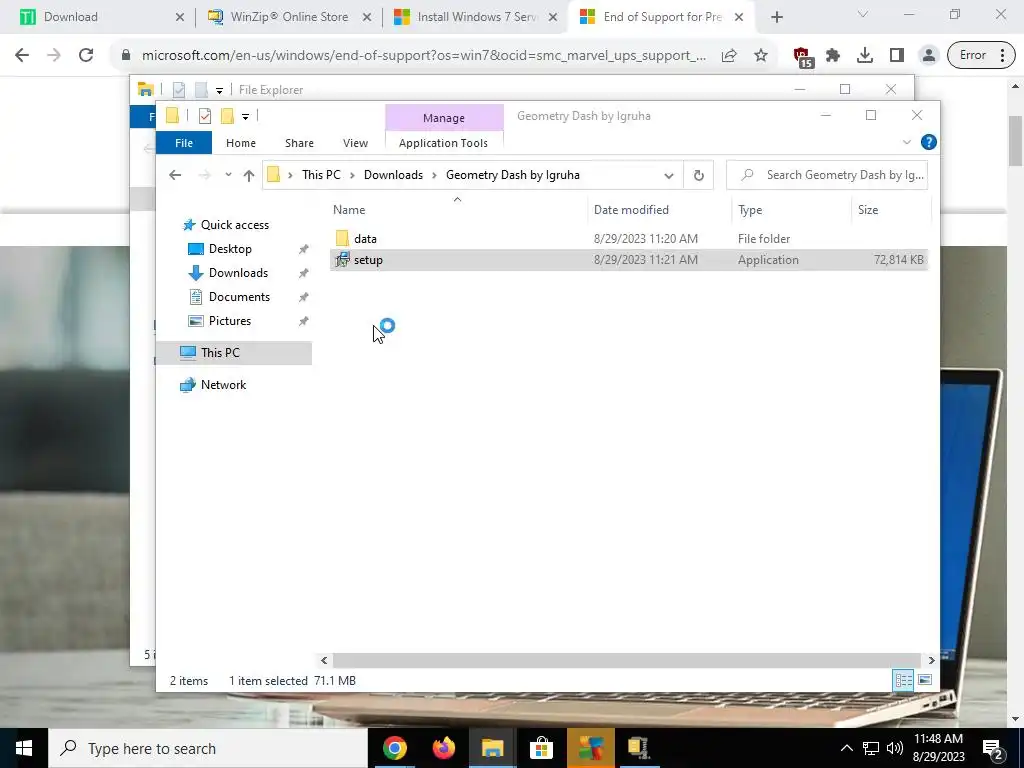
Task: Unpin Documents using its pin icon
Action: [x=303, y=297]
